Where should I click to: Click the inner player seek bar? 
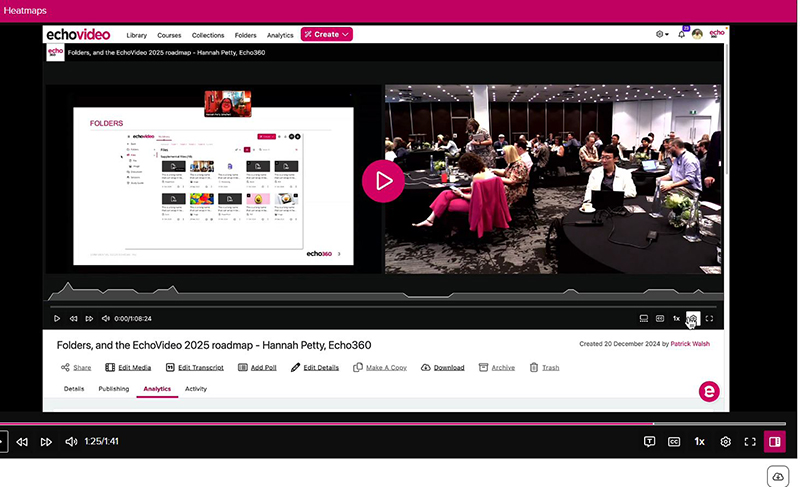[383, 307]
